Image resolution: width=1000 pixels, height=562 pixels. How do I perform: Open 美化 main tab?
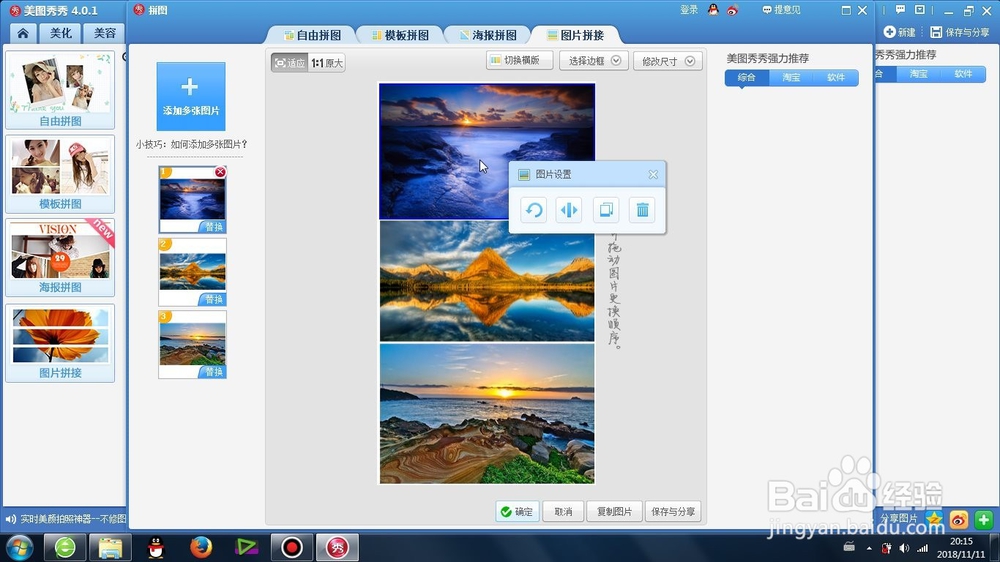tap(61, 33)
